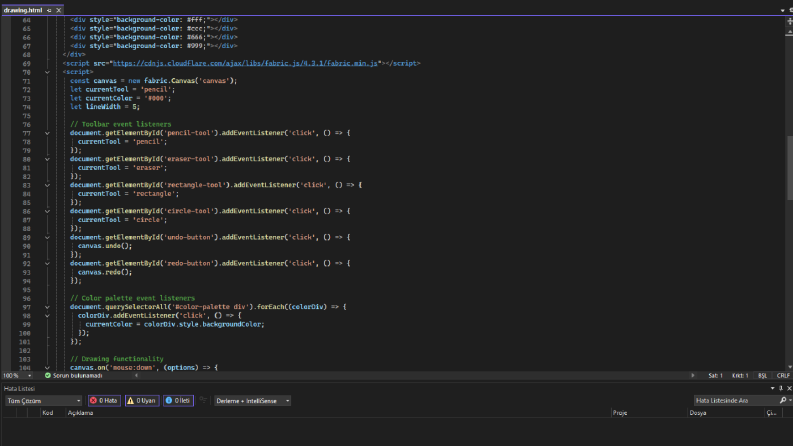Click the error list filter icon
The height and width of the screenshot is (446, 793).
(x=203, y=400)
